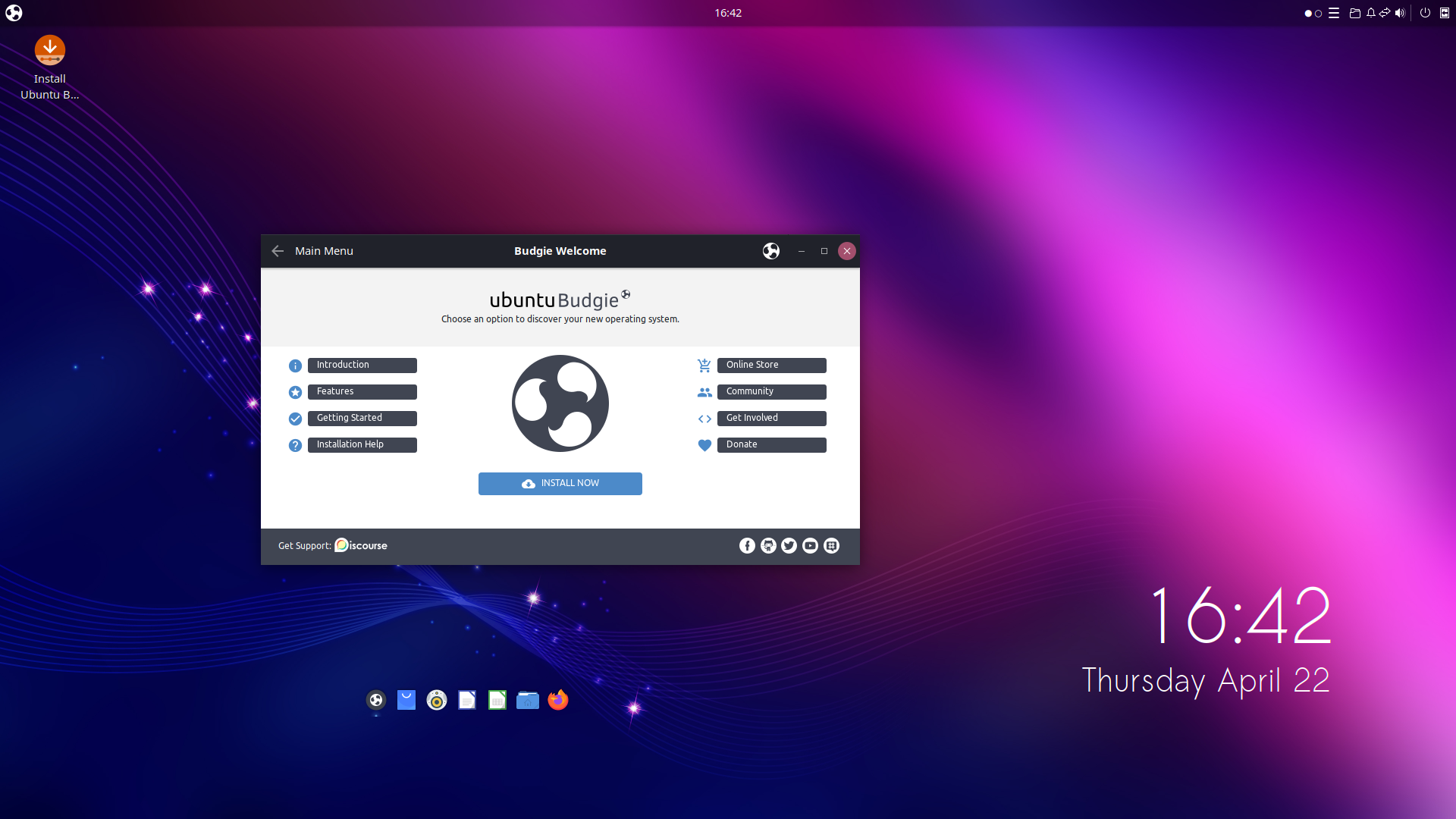Close the Budgie Welcome window
The image size is (1456, 819).
847,251
